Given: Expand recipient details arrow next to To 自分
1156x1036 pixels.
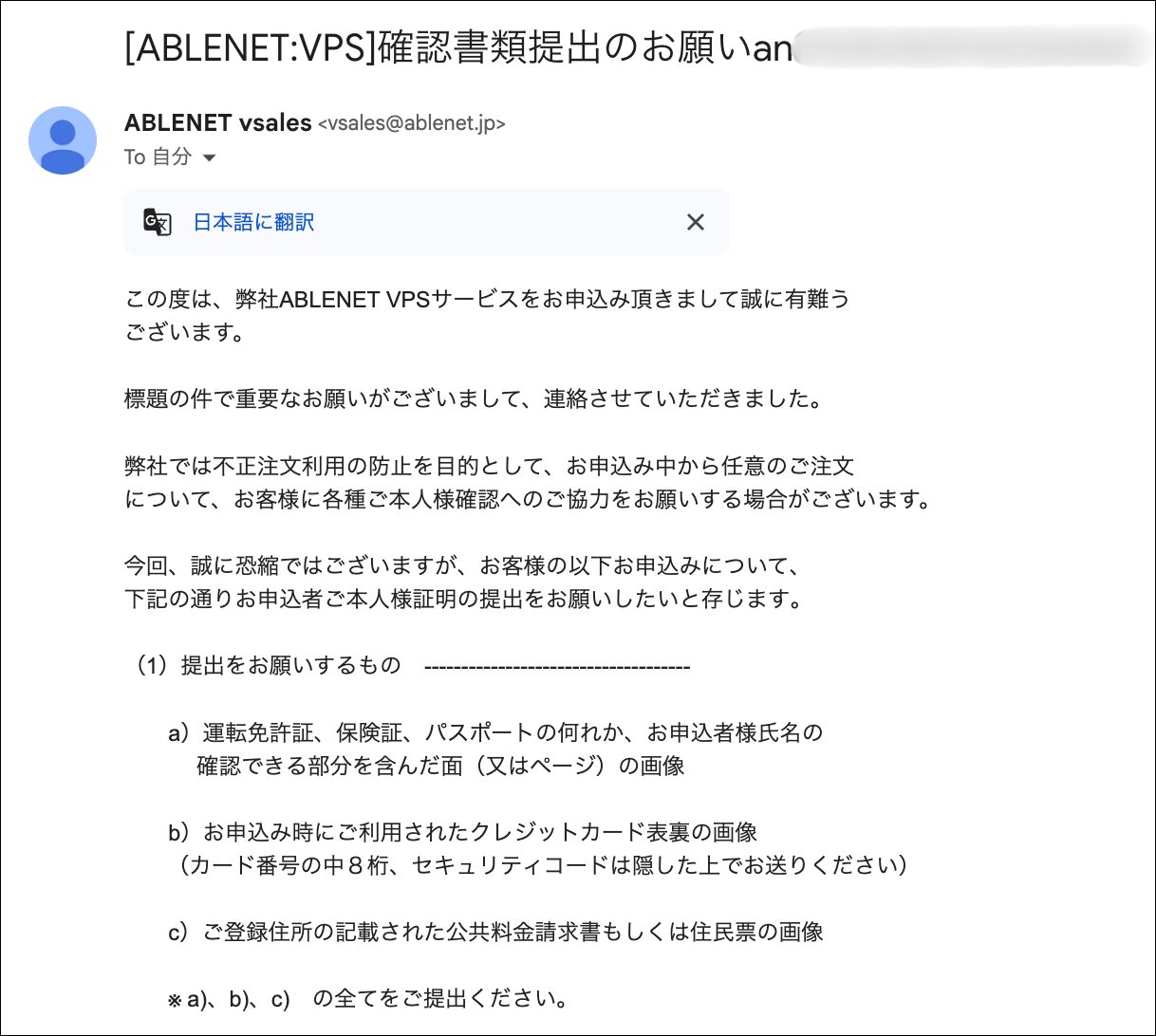Looking at the screenshot, I should [210, 157].
